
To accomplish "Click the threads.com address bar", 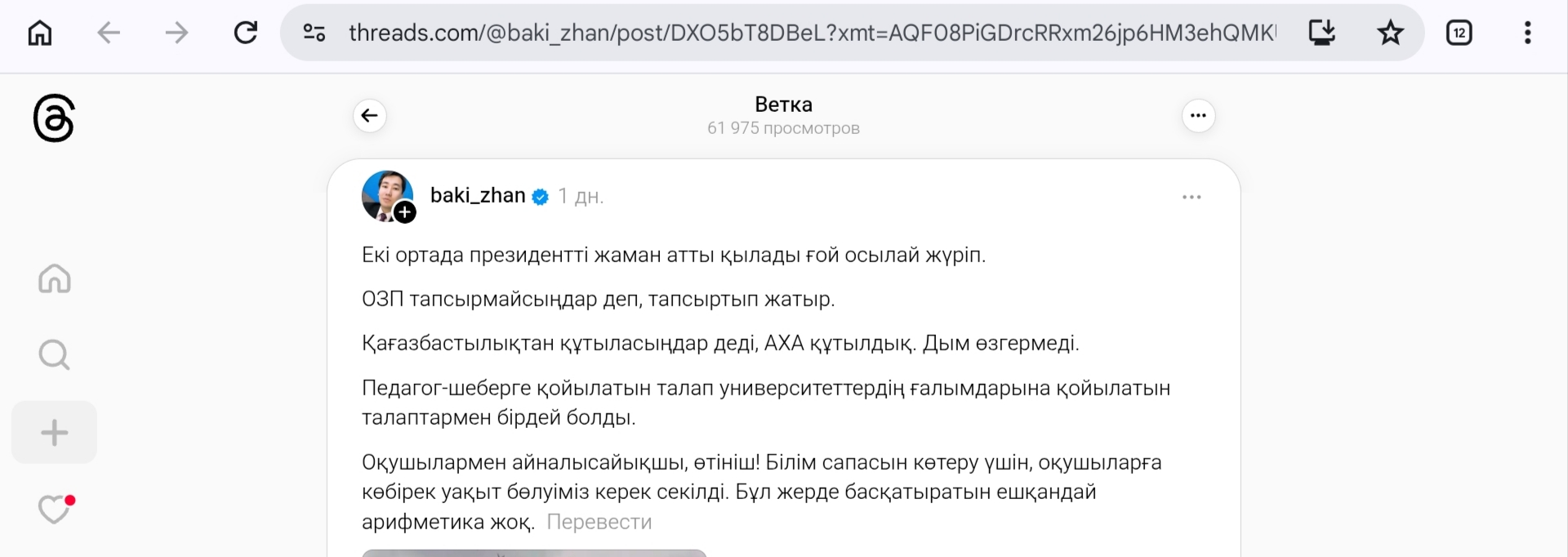I will click(808, 33).
